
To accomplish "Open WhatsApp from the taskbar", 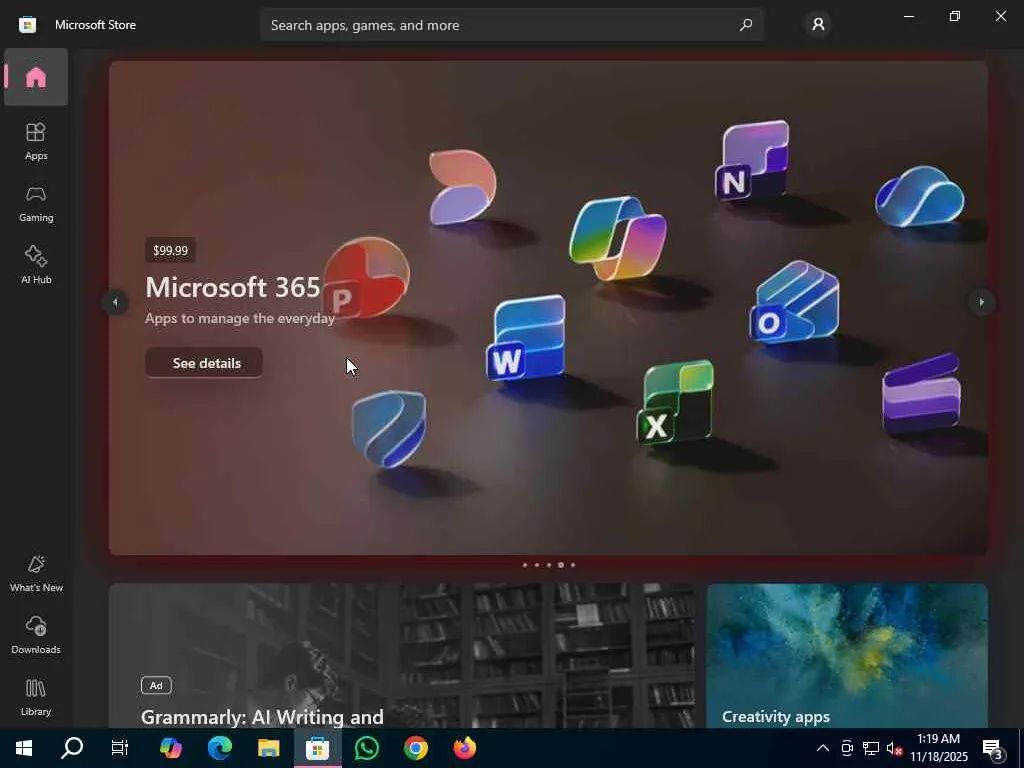I will (x=366, y=748).
